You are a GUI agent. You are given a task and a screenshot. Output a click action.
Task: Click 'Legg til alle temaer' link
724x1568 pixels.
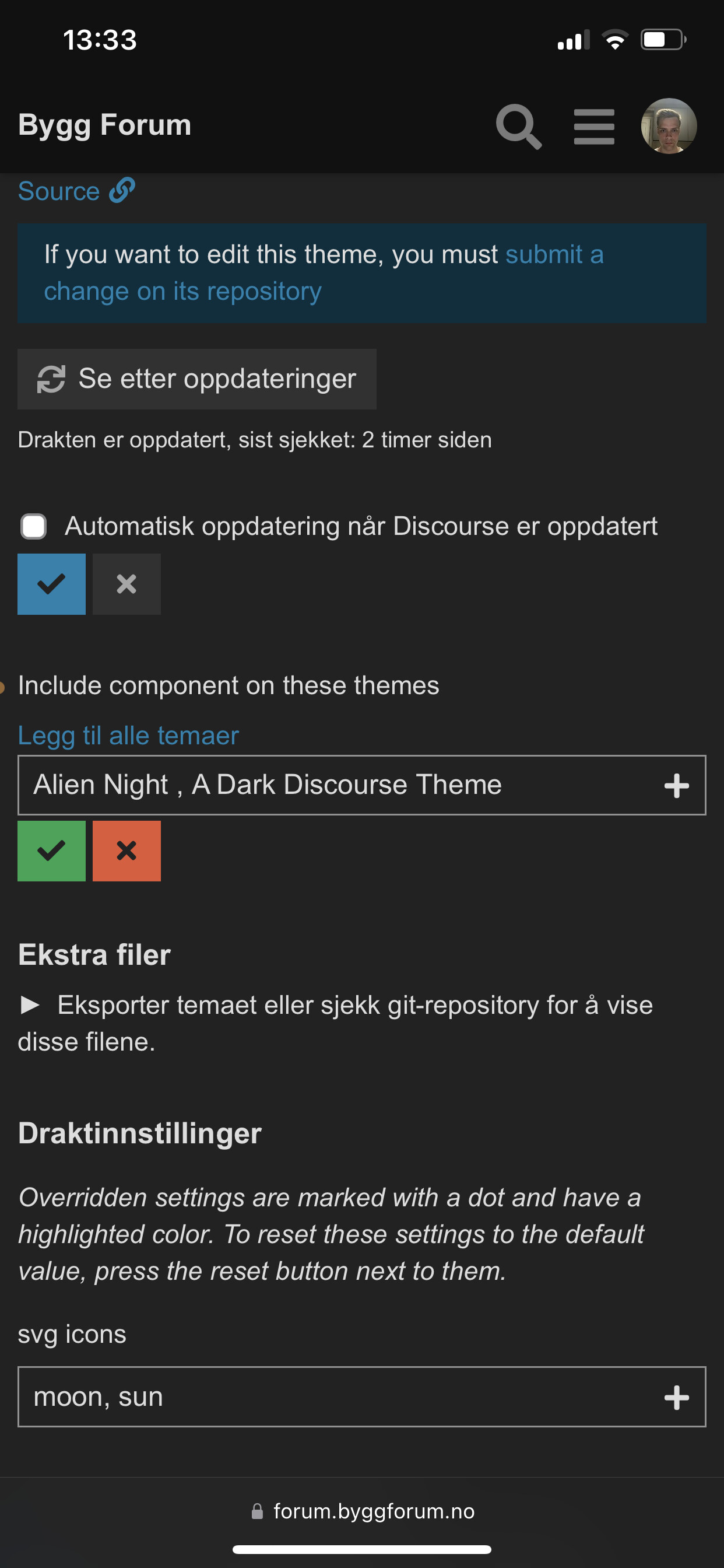tap(128, 736)
